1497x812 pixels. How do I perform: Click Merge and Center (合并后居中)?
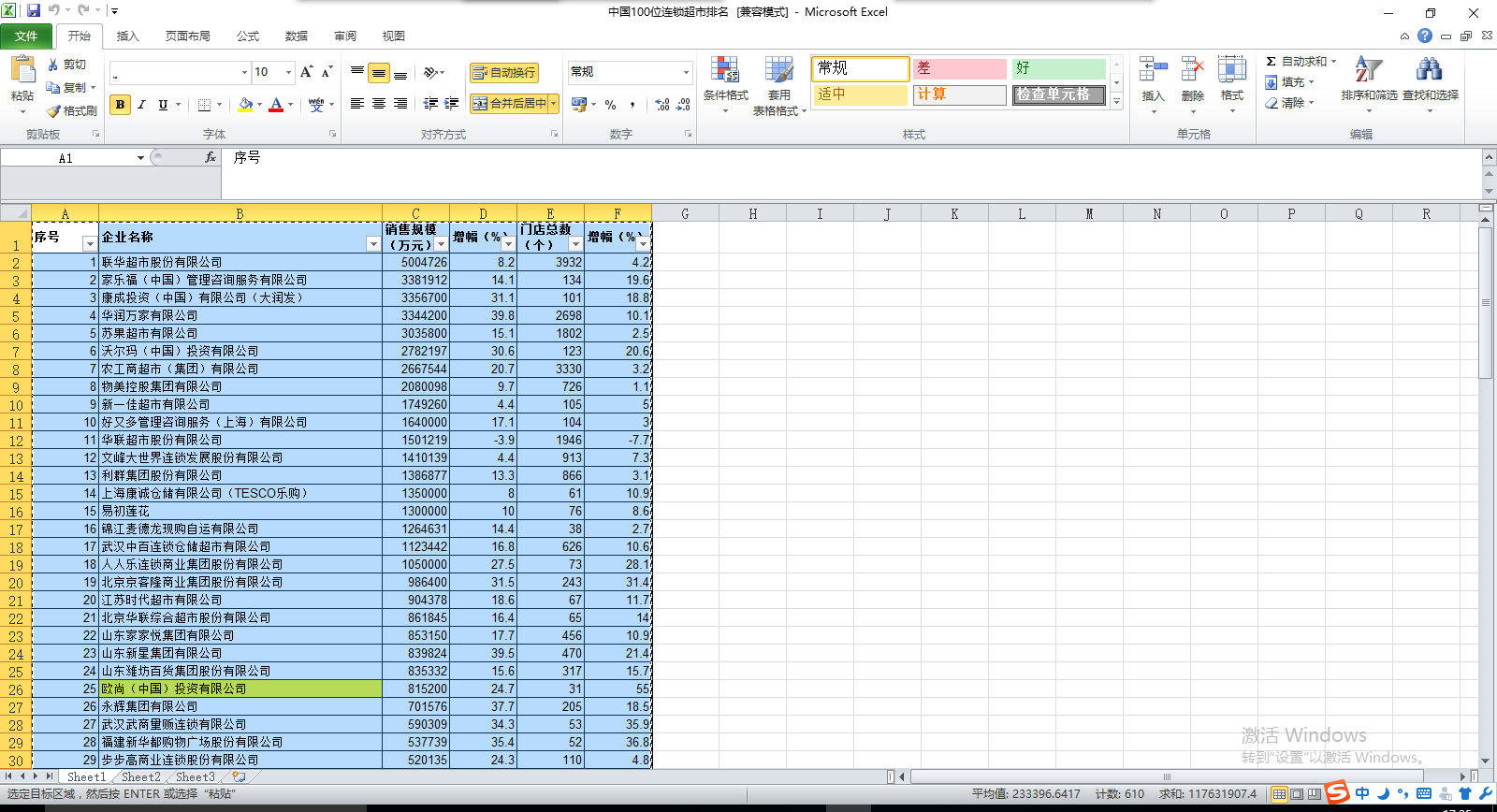(509, 104)
